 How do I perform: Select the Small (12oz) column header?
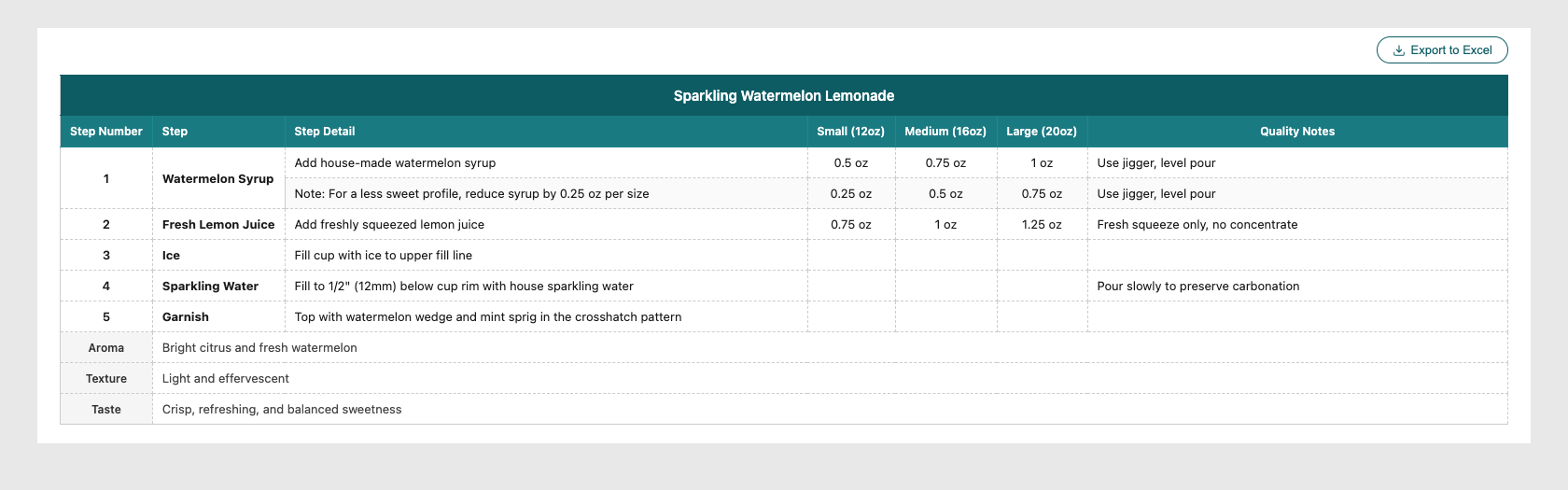point(851,132)
